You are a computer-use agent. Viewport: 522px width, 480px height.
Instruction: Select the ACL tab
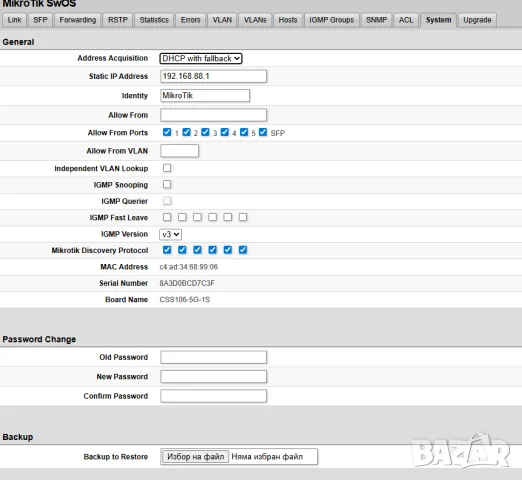(x=406, y=20)
